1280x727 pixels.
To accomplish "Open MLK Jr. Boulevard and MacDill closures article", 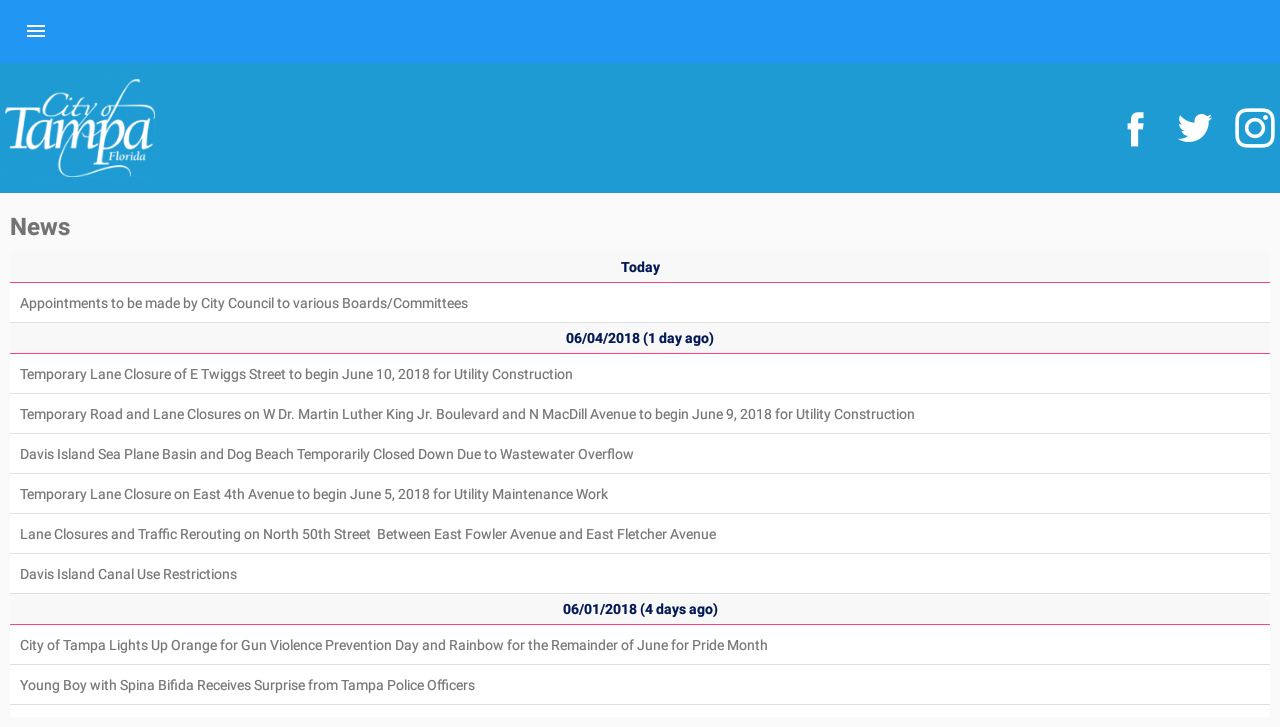I will click(x=640, y=414).
